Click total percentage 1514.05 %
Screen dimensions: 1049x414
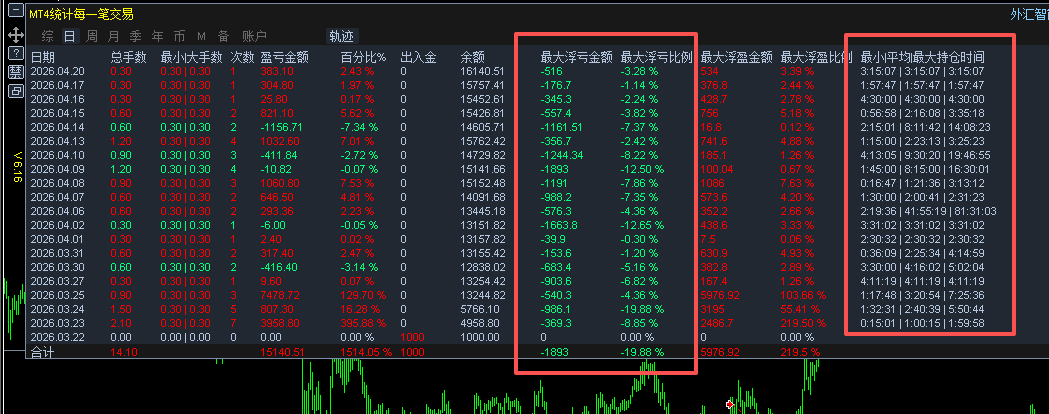click(x=367, y=352)
